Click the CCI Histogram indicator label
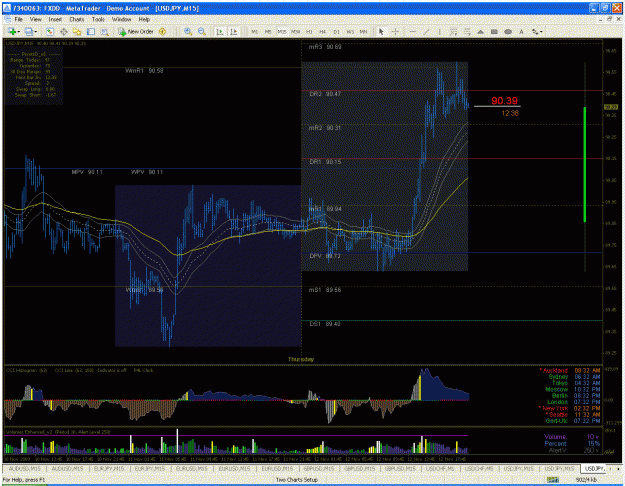The height and width of the screenshot is (486, 625). 27,370
